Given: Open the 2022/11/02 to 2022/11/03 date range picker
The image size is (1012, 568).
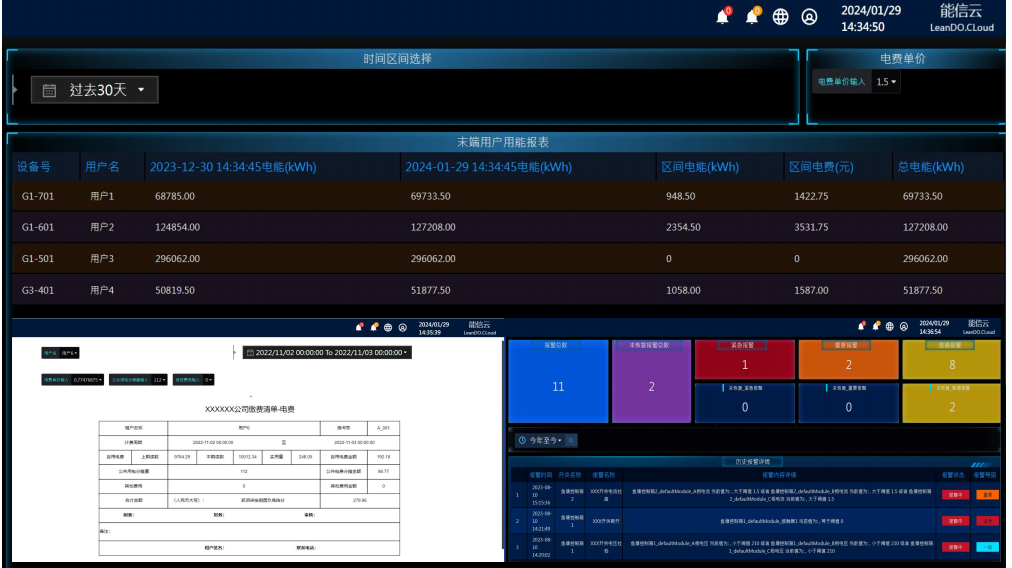Looking at the screenshot, I should click(x=327, y=353).
